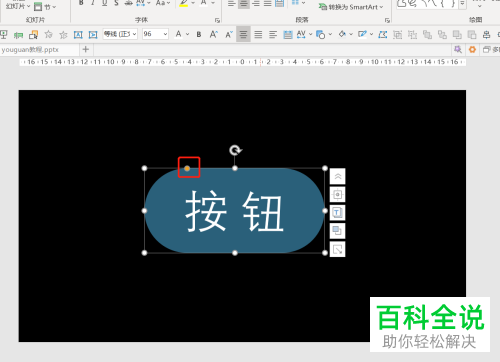The width and height of the screenshot is (500, 362).
Task: Decrease font size with A-down icon
Action: coord(229,34)
